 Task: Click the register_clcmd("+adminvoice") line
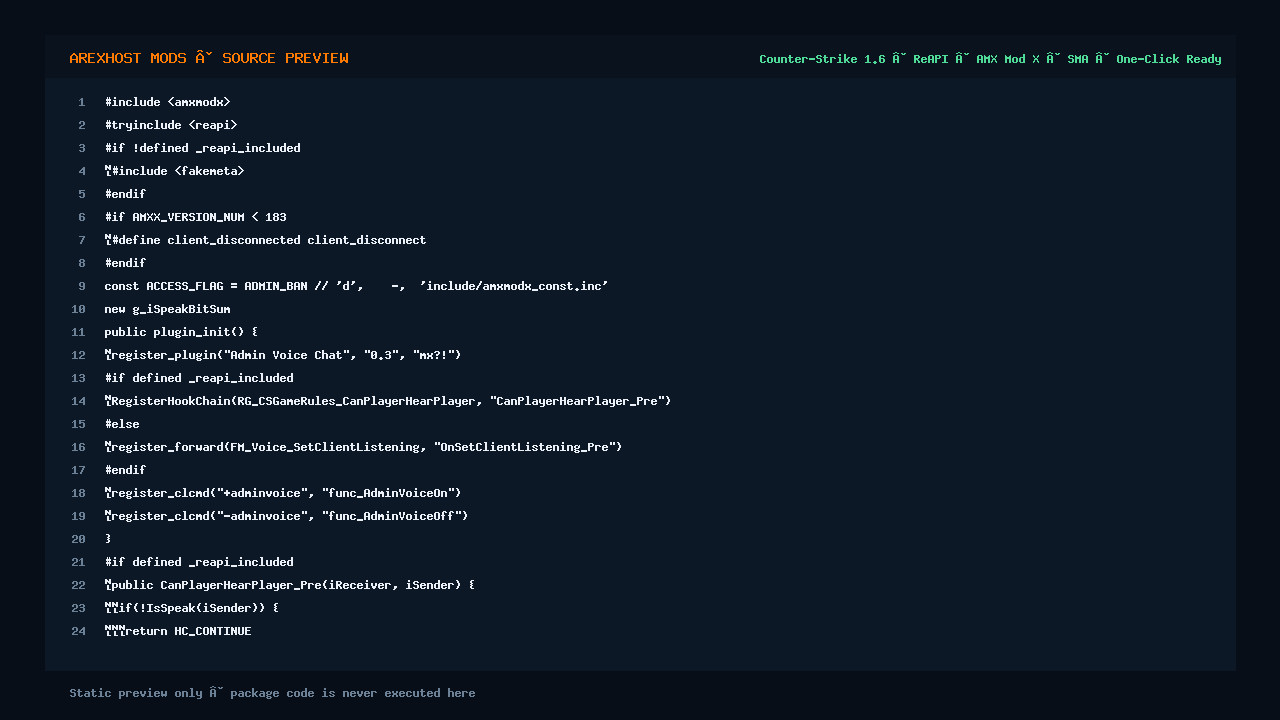[x=283, y=493]
